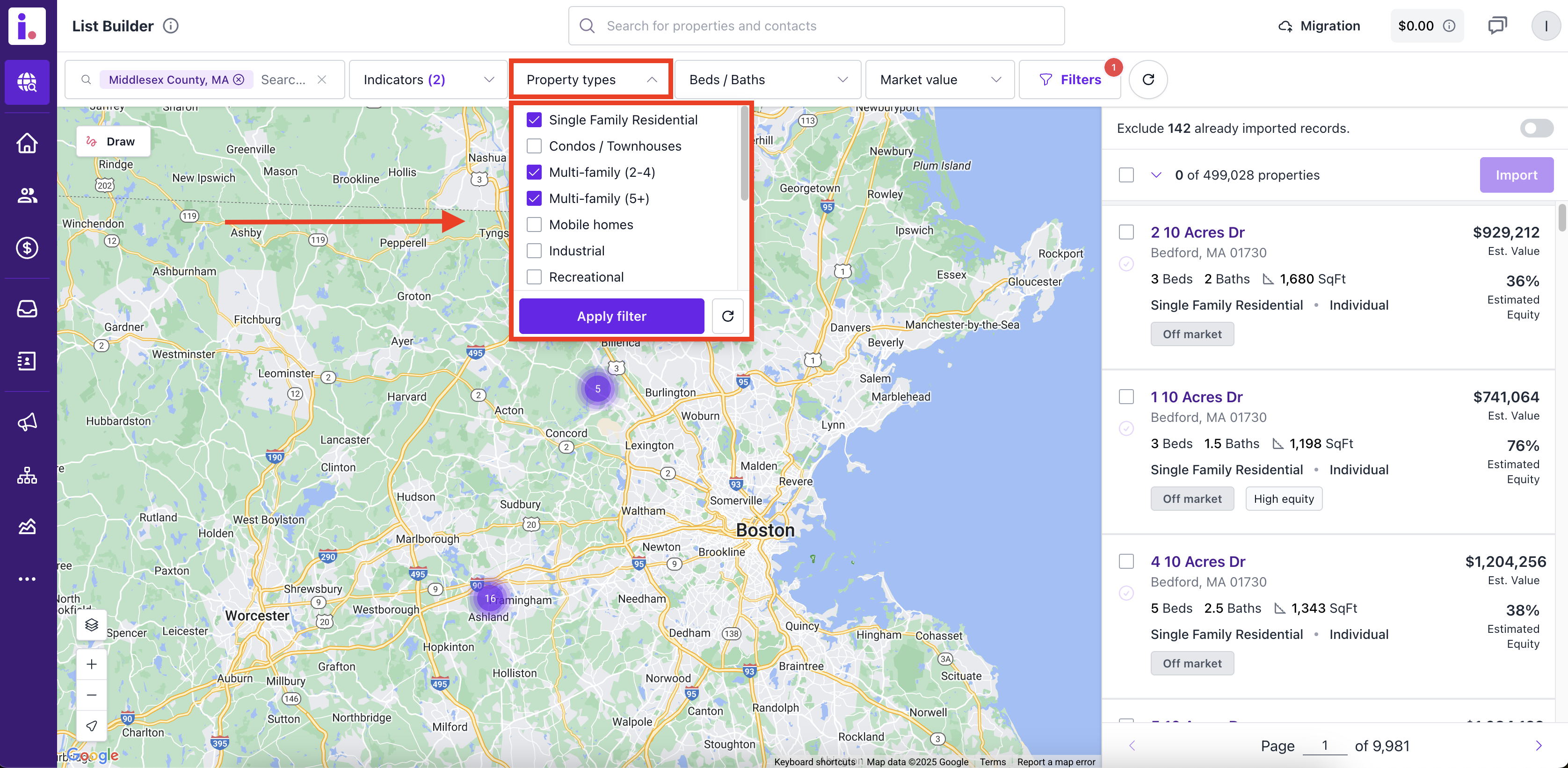Check Mobile homes
Screen dimensions: 1568x768
click(534, 225)
